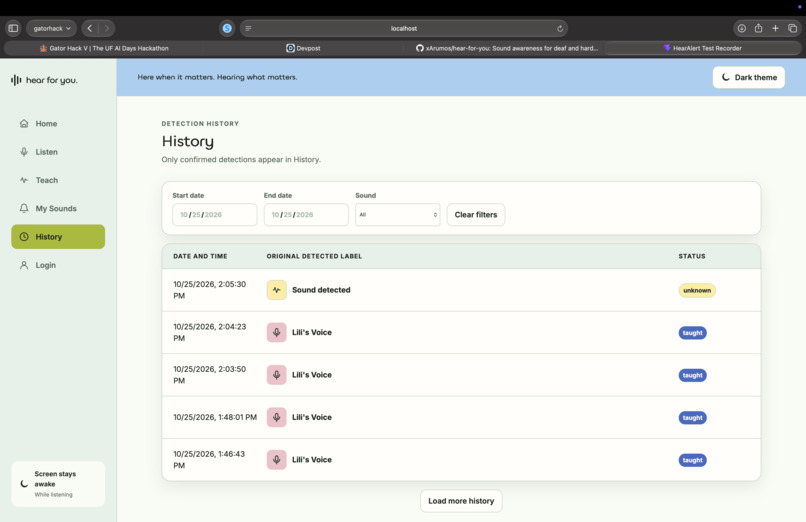Go forward in browser history
This screenshot has height=522, width=806.
tap(106, 28)
